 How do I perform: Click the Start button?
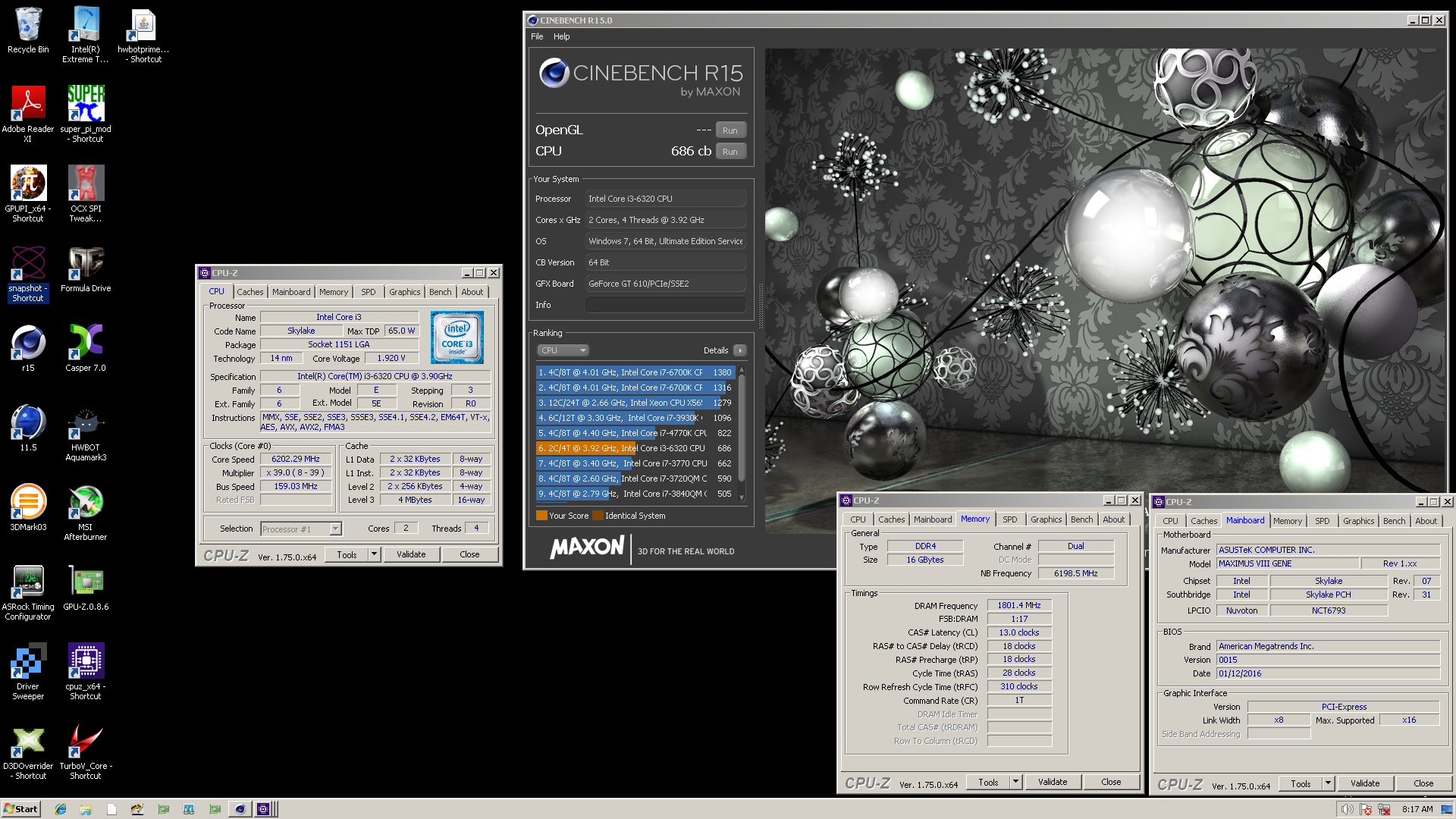[20, 809]
